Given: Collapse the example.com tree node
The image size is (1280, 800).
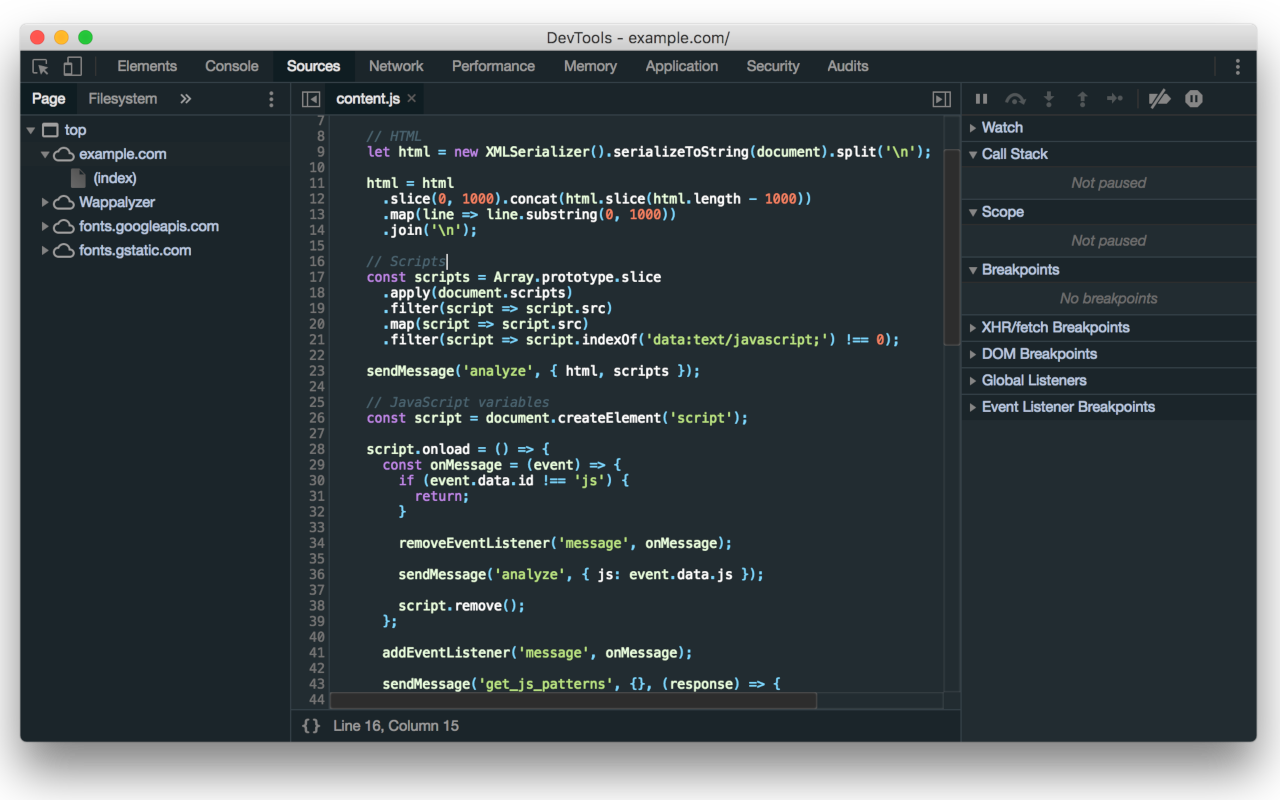Looking at the screenshot, I should pos(45,155).
